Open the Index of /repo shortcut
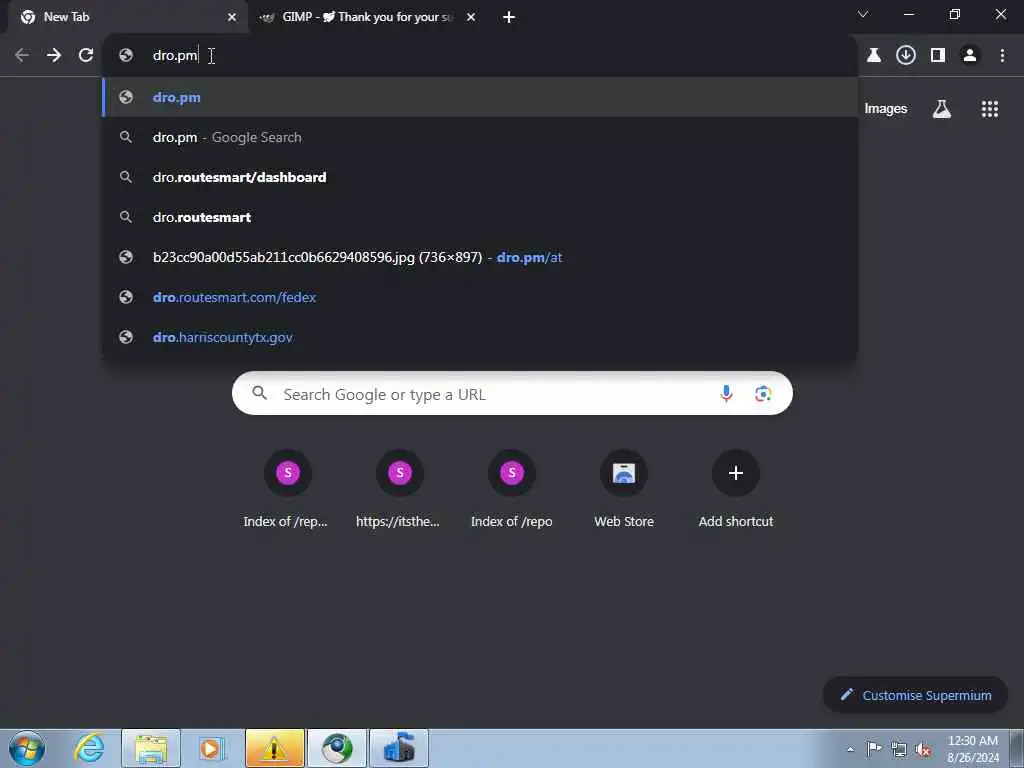 [511, 489]
